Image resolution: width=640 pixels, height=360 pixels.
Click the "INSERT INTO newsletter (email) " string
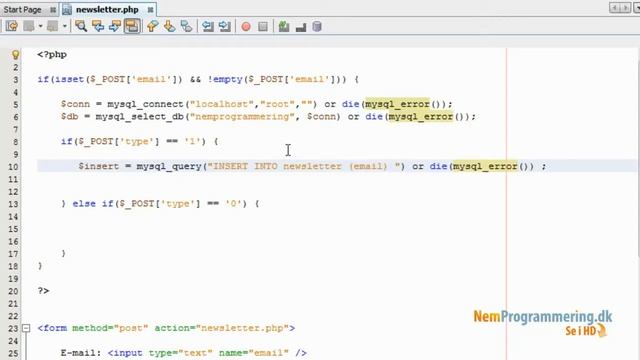click(304, 167)
